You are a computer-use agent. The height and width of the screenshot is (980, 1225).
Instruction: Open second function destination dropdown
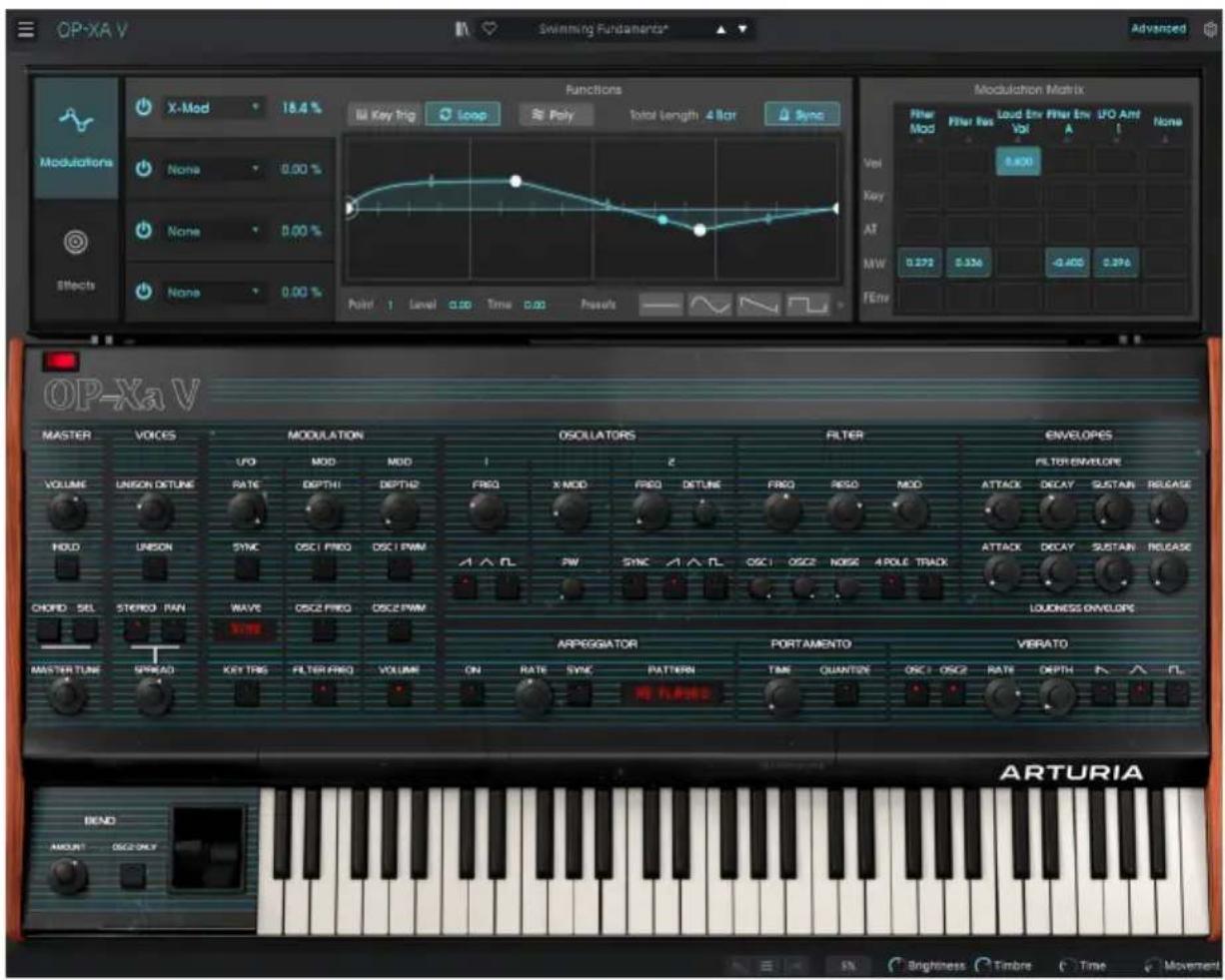click(213, 169)
